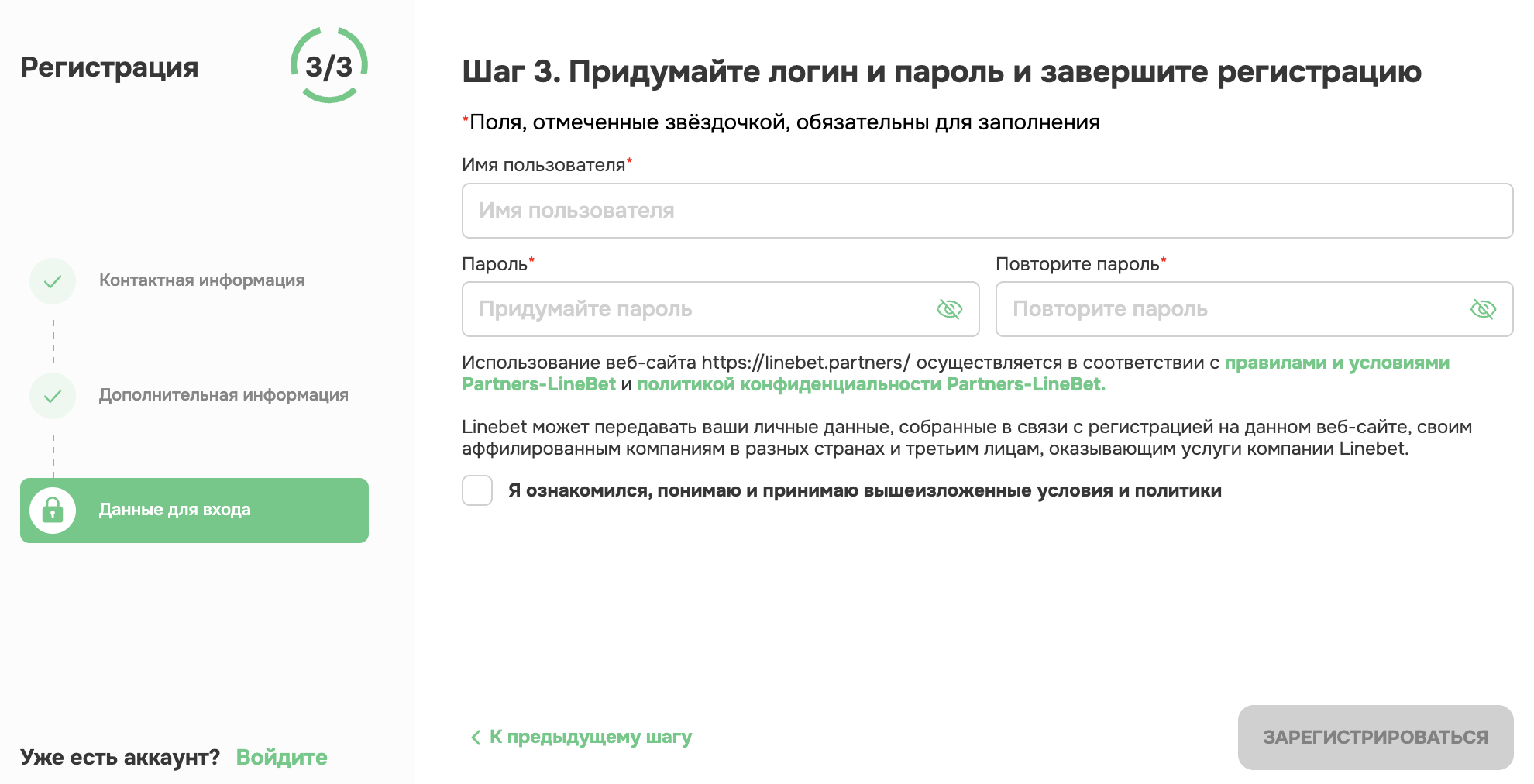Focus the Повторите пароль input field

(1232, 309)
